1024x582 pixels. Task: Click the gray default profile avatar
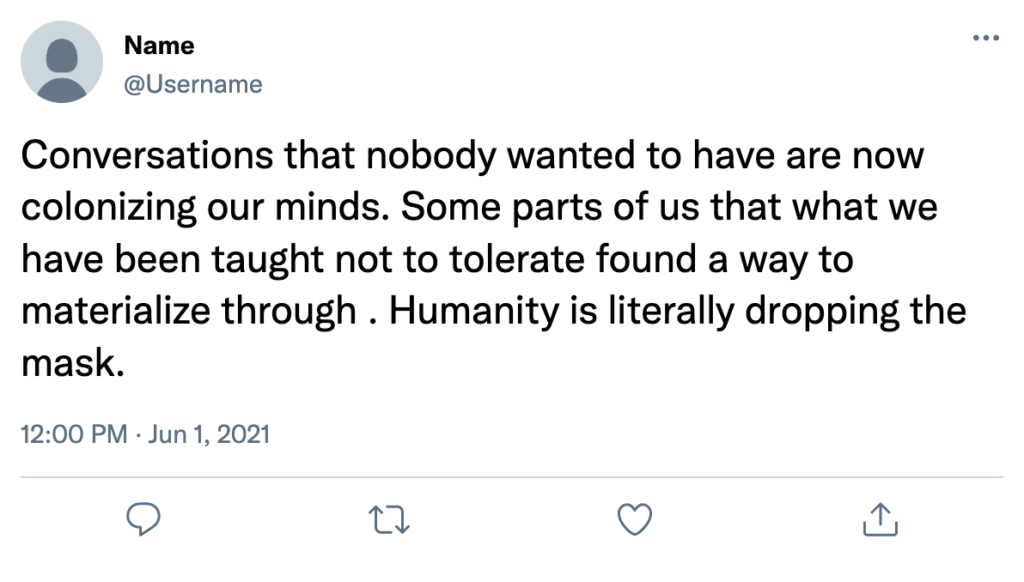pyautogui.click(x=62, y=62)
